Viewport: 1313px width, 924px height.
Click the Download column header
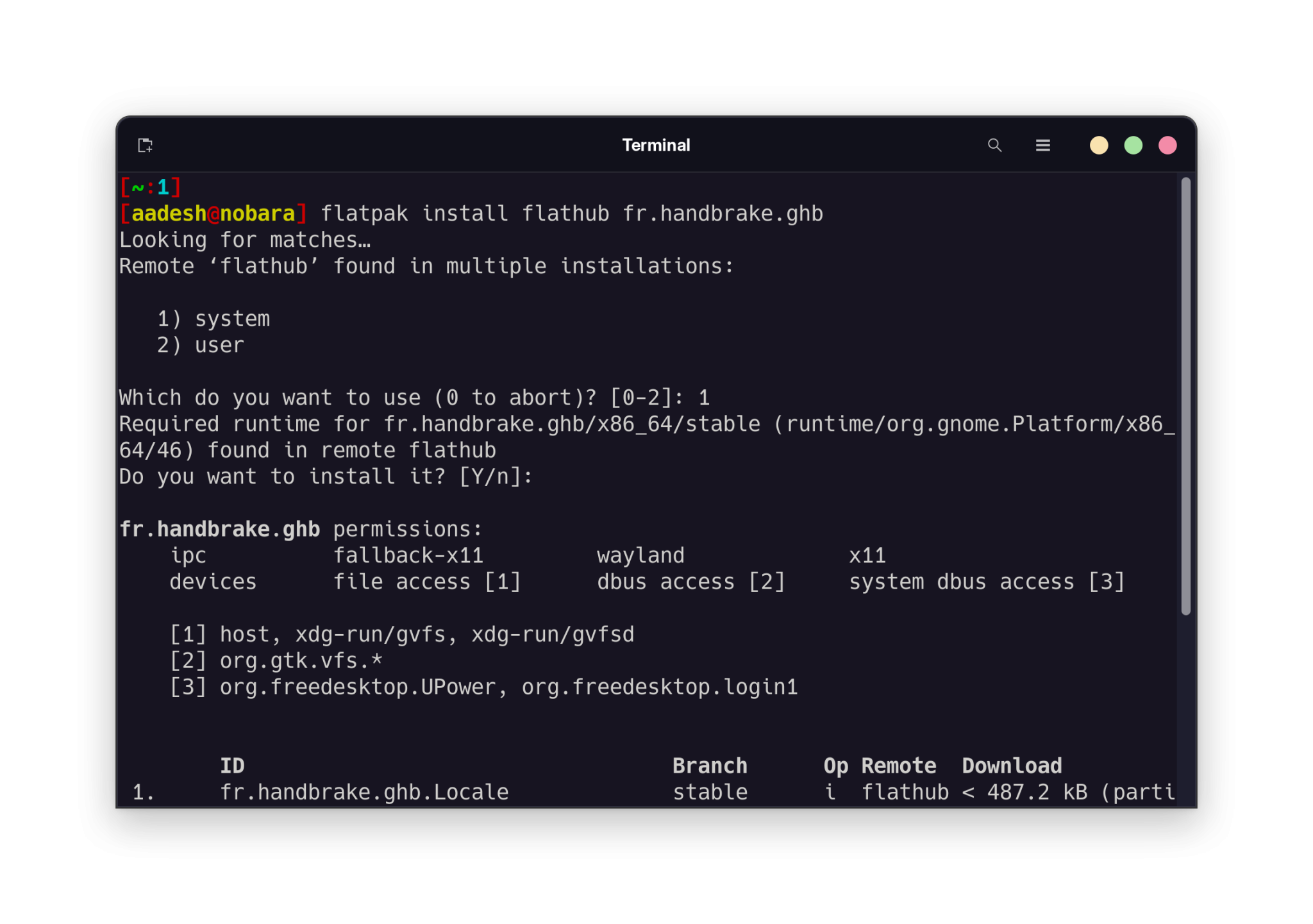click(x=1012, y=765)
